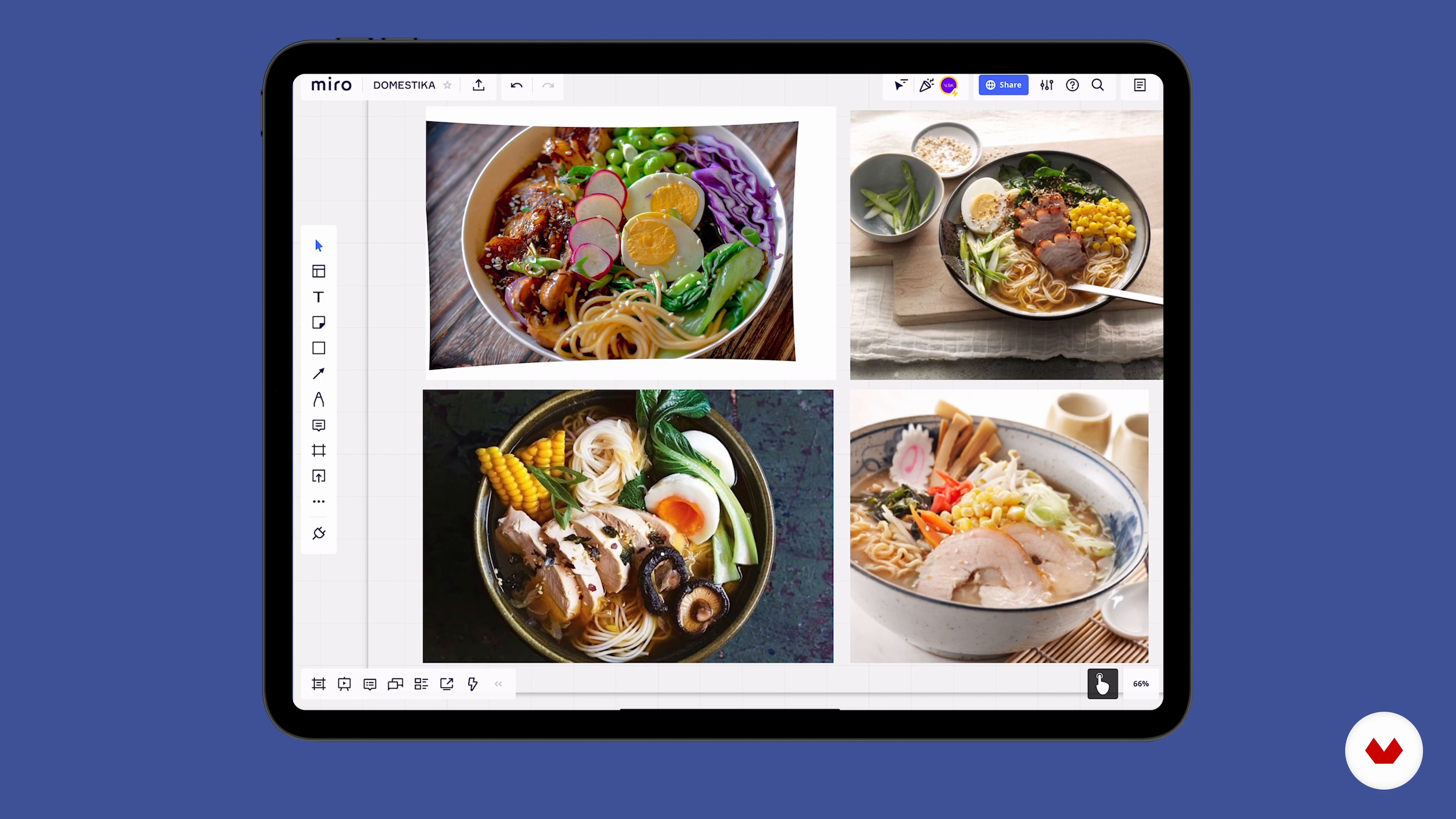This screenshot has height=819, width=1456.
Task: Open the Templates tool
Action: tap(319, 271)
